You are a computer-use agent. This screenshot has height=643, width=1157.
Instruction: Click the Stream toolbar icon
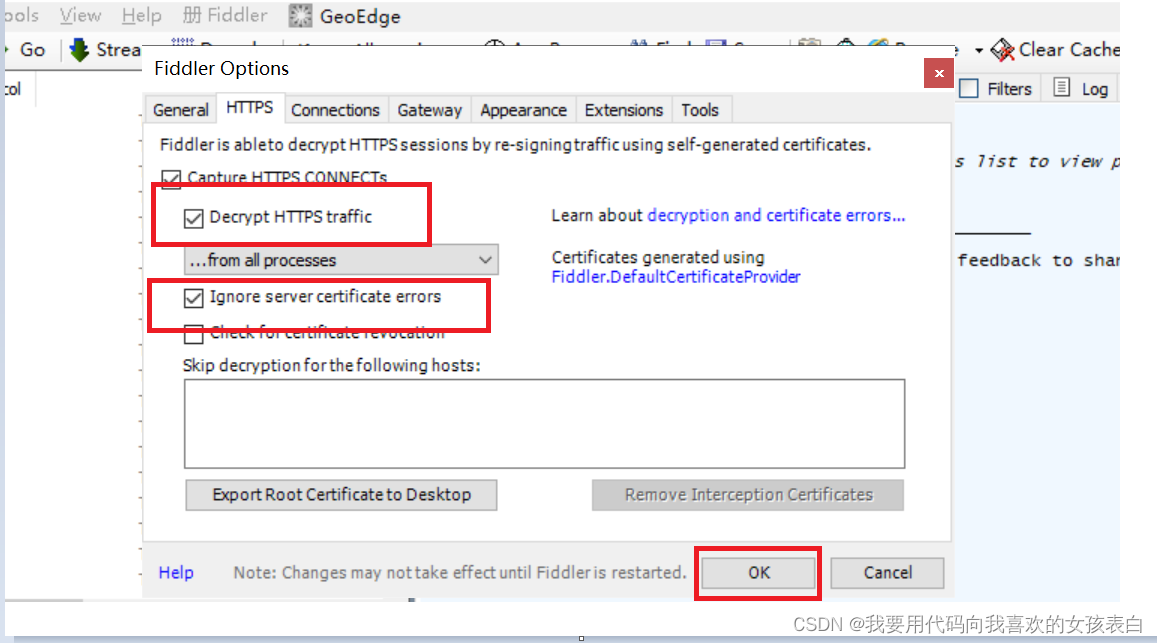point(79,50)
